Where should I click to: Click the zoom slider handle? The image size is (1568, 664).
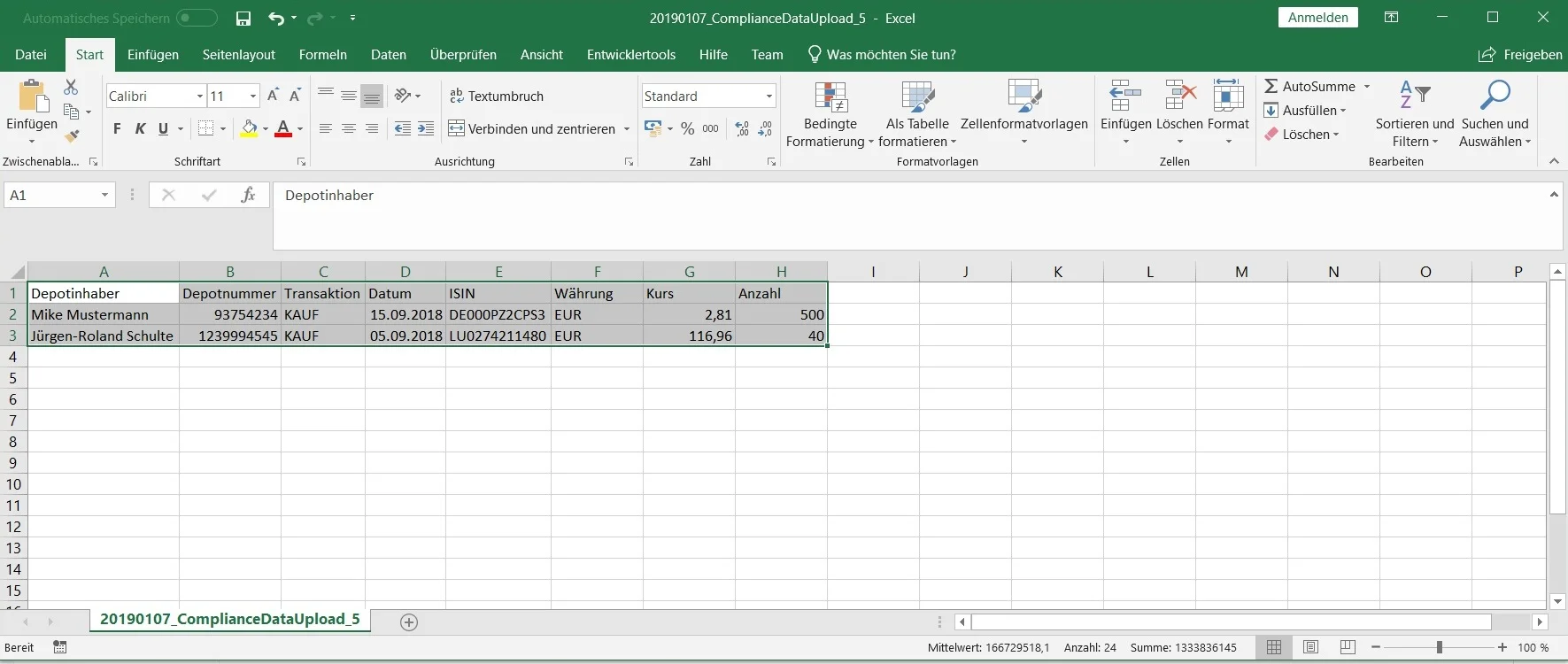pos(1440,648)
